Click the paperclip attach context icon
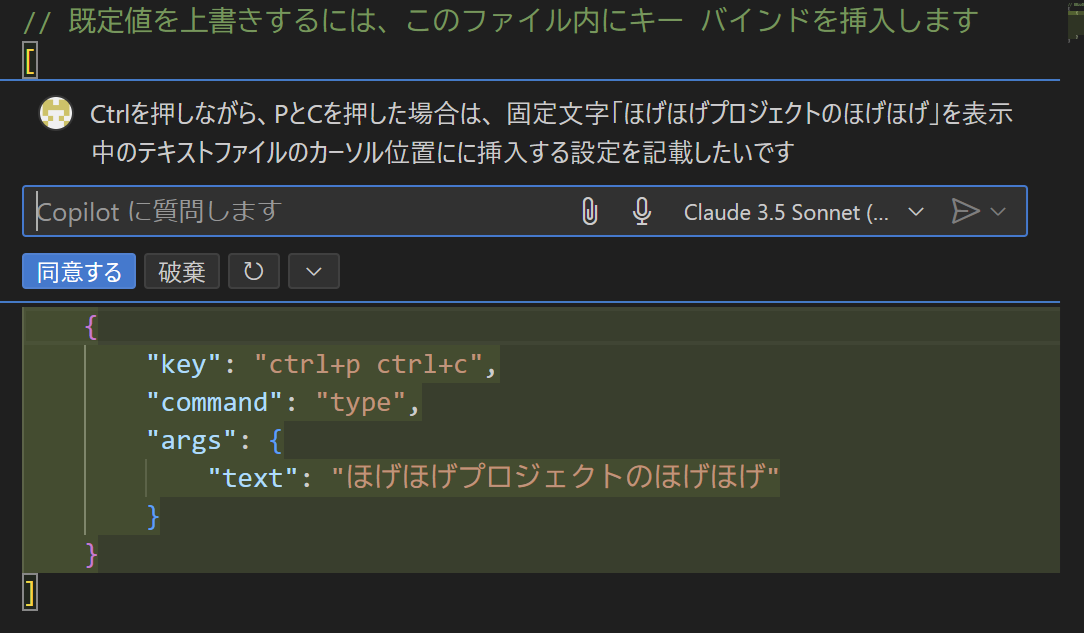This screenshot has width=1084, height=633. (x=589, y=211)
